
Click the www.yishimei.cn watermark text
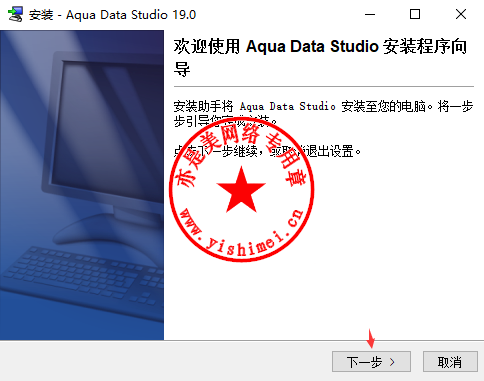coord(242,233)
